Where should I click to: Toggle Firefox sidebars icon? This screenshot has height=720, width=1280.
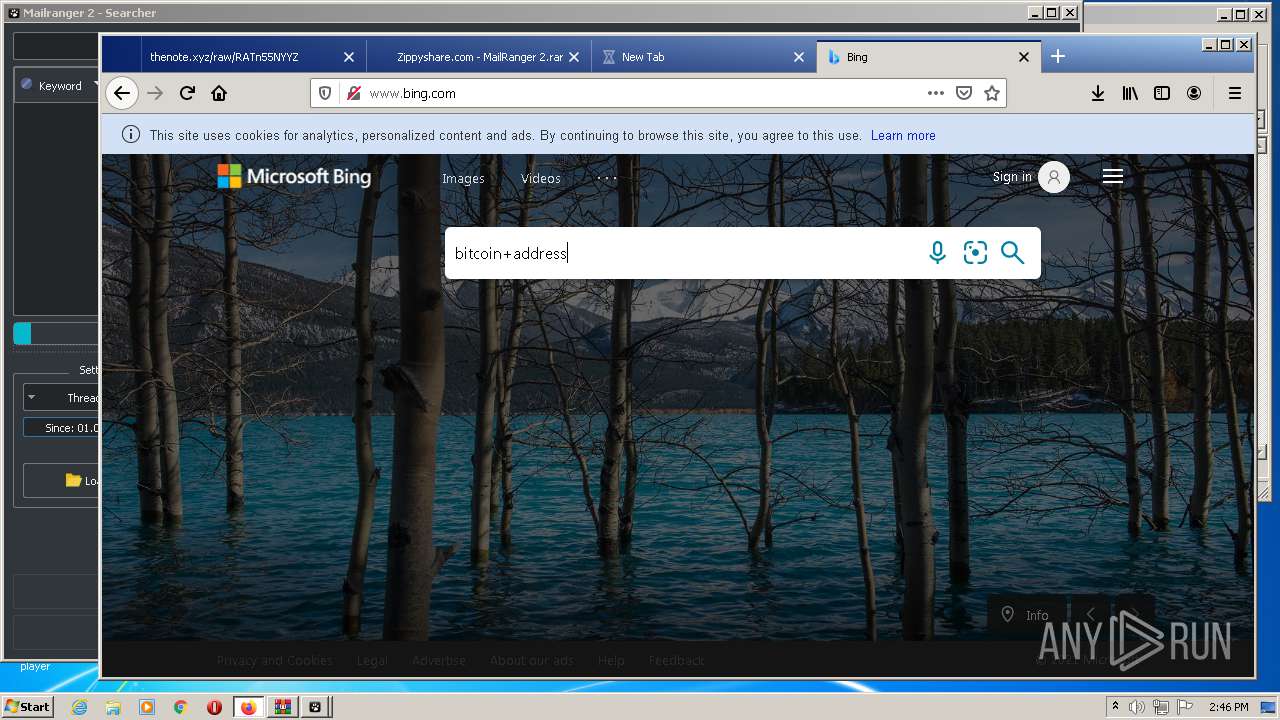[x=1162, y=93]
